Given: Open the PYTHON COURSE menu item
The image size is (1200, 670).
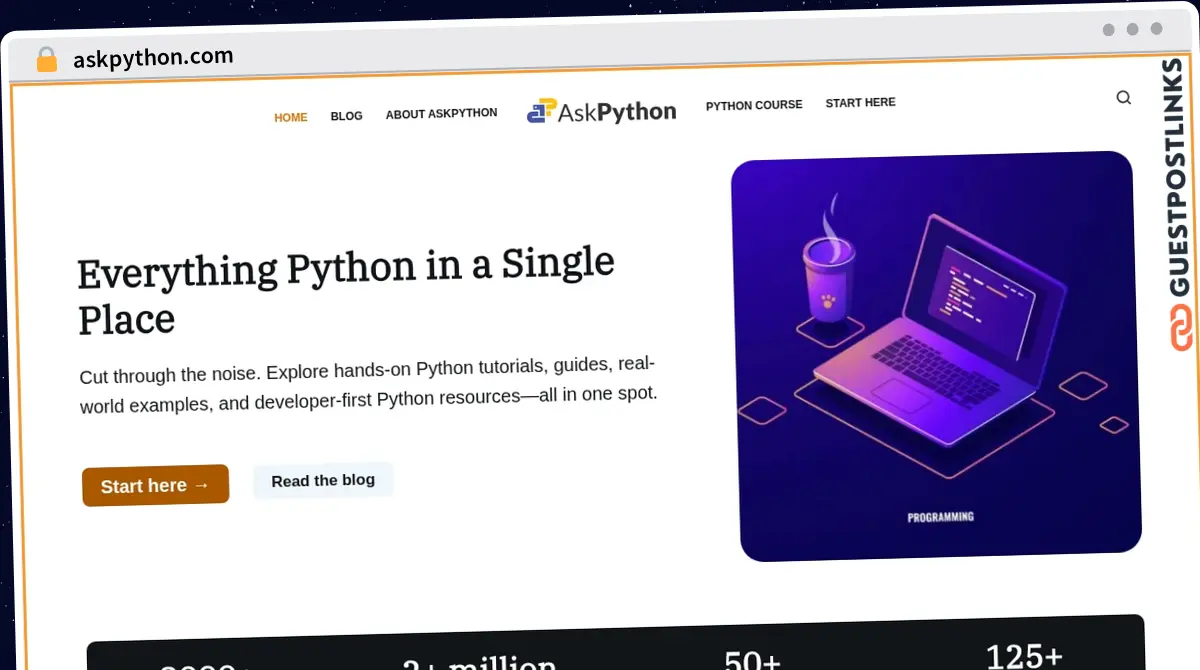Looking at the screenshot, I should 754,105.
